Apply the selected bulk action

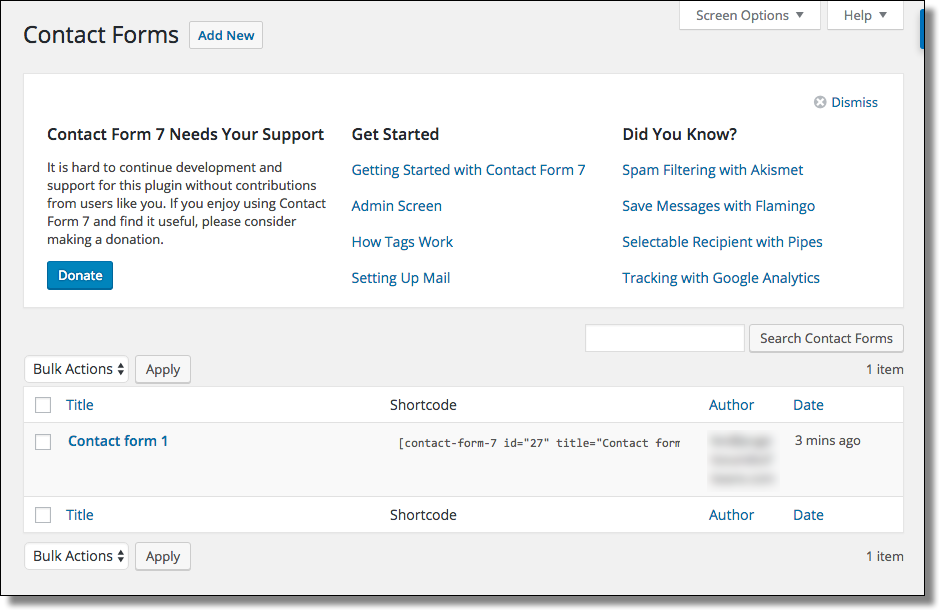[x=162, y=369]
